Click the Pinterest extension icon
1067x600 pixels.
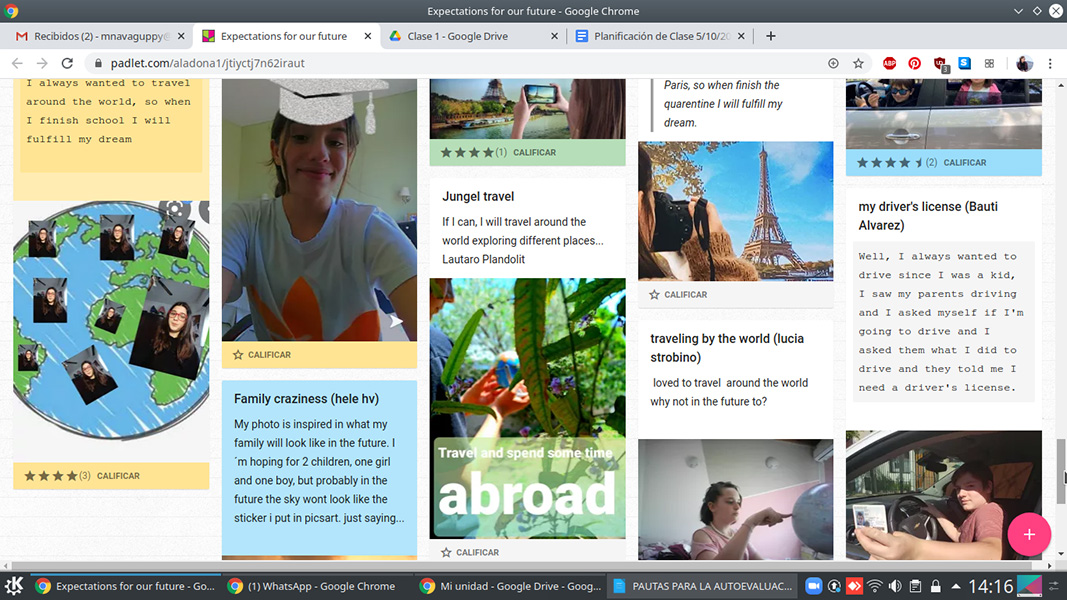click(914, 63)
